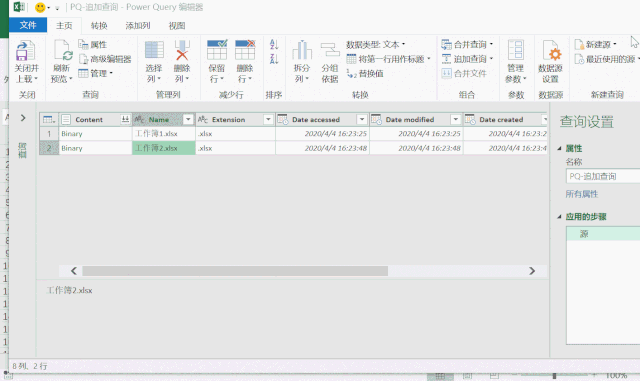
Task: Click the 删除列 remove columns icon
Action: (182, 50)
